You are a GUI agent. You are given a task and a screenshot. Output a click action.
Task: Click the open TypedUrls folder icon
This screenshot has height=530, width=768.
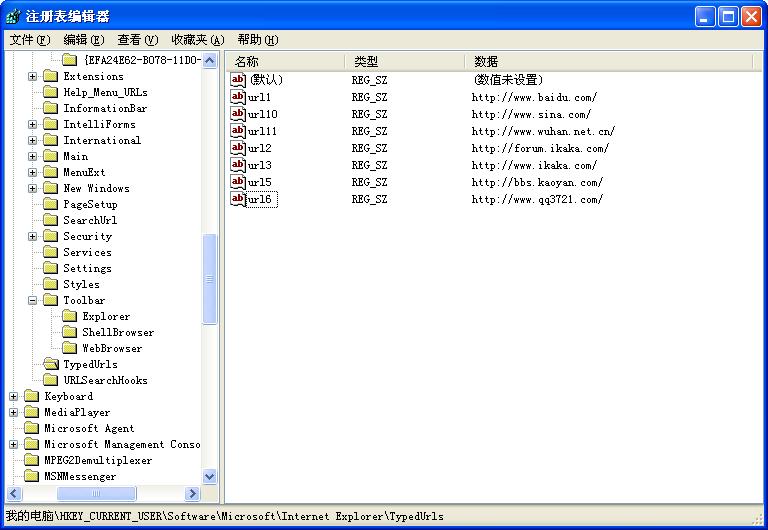[x=50, y=364]
